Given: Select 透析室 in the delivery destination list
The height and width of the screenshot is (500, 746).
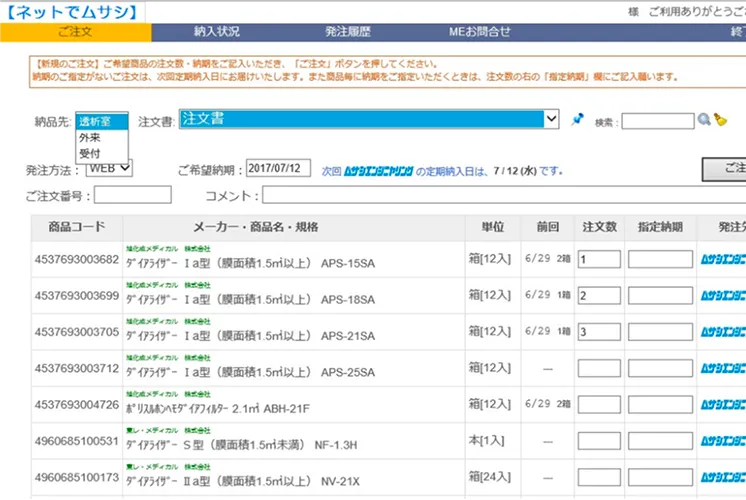Looking at the screenshot, I should [102, 121].
